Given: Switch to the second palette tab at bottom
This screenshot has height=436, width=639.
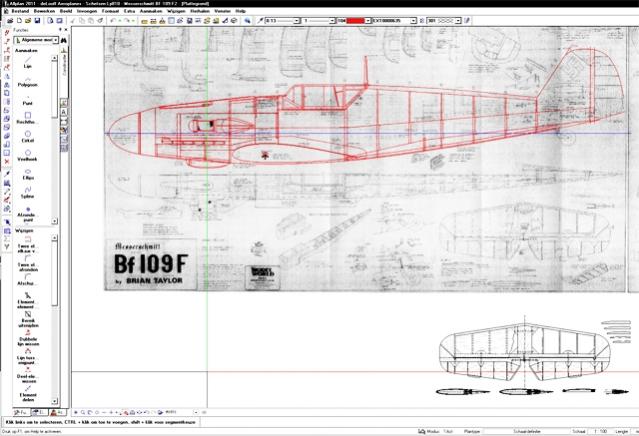Looking at the screenshot, I should (x=40, y=412).
